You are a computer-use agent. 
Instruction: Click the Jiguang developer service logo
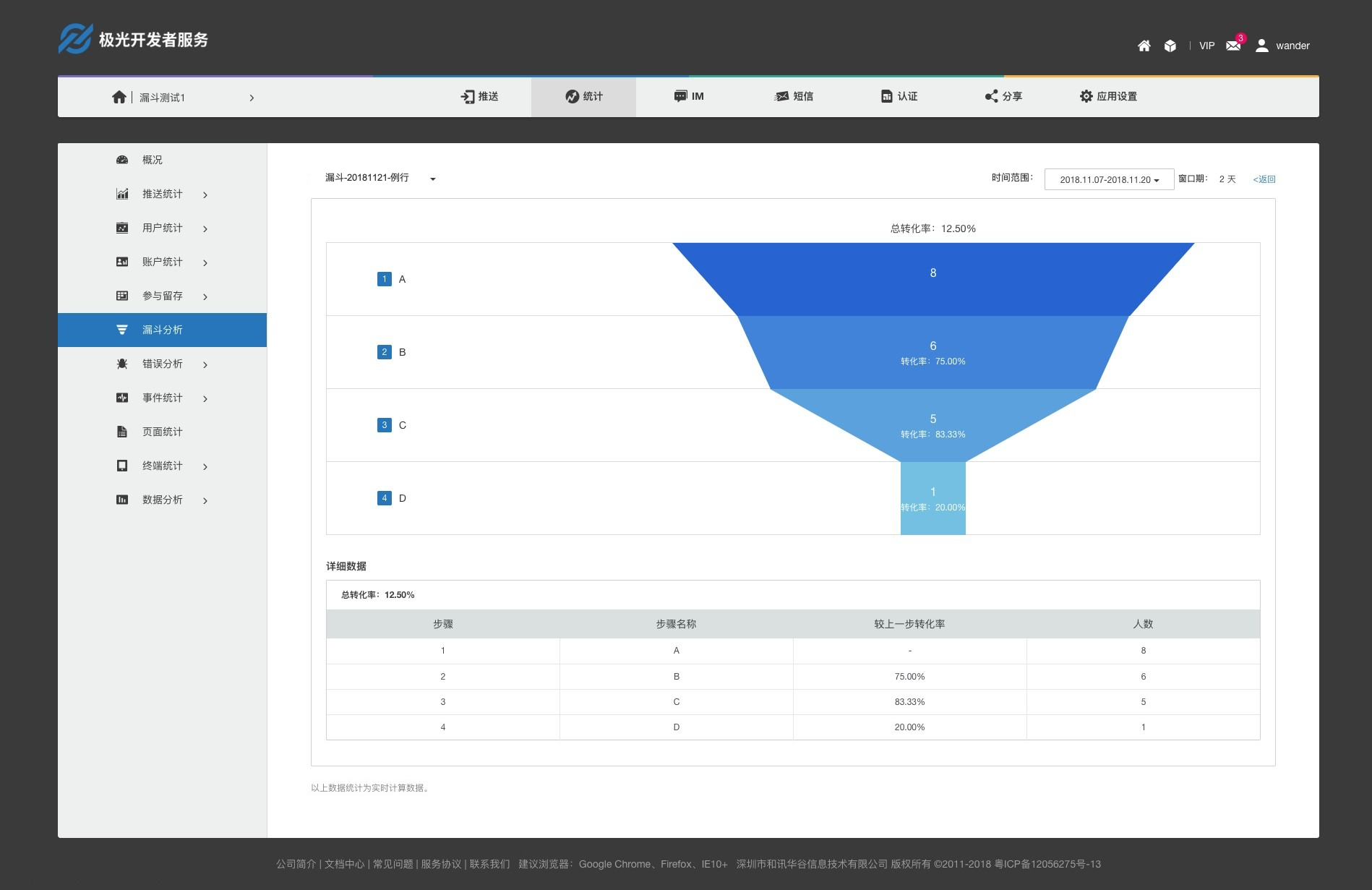pyautogui.click(x=133, y=40)
